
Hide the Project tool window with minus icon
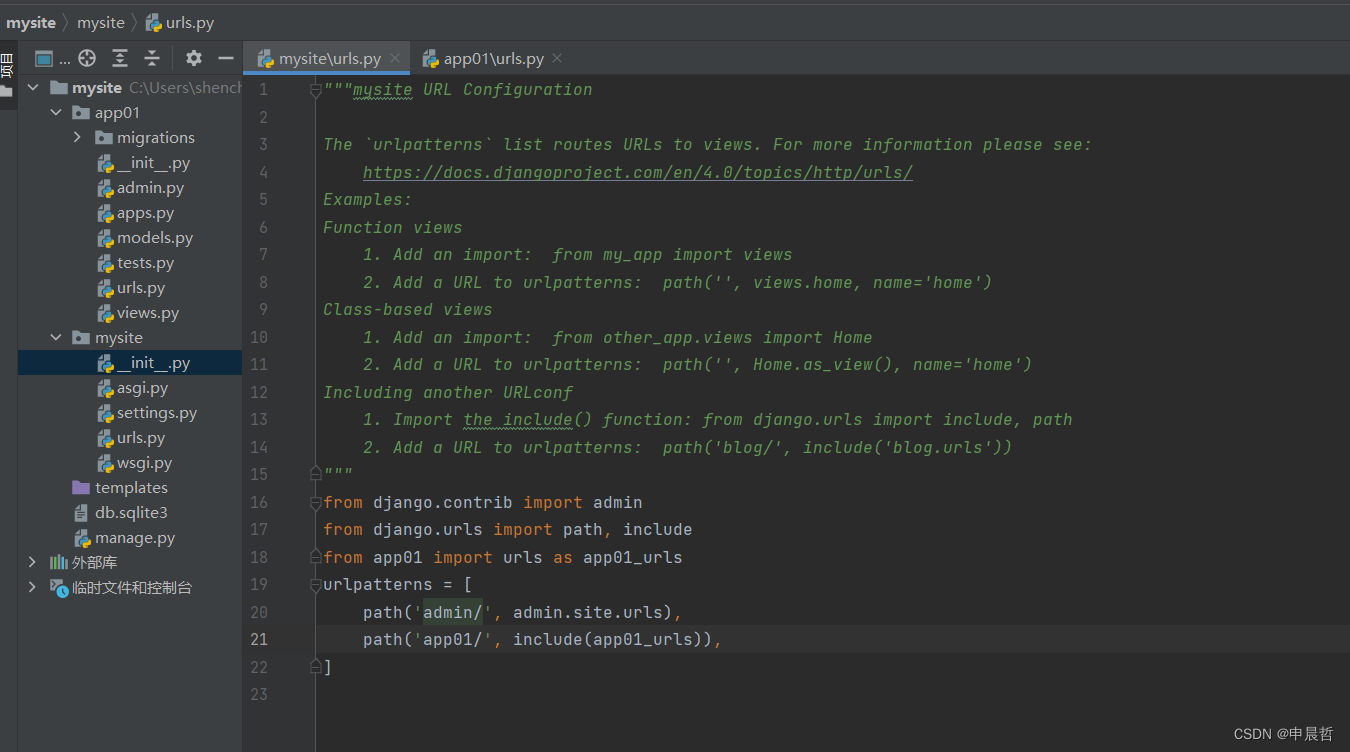226,58
